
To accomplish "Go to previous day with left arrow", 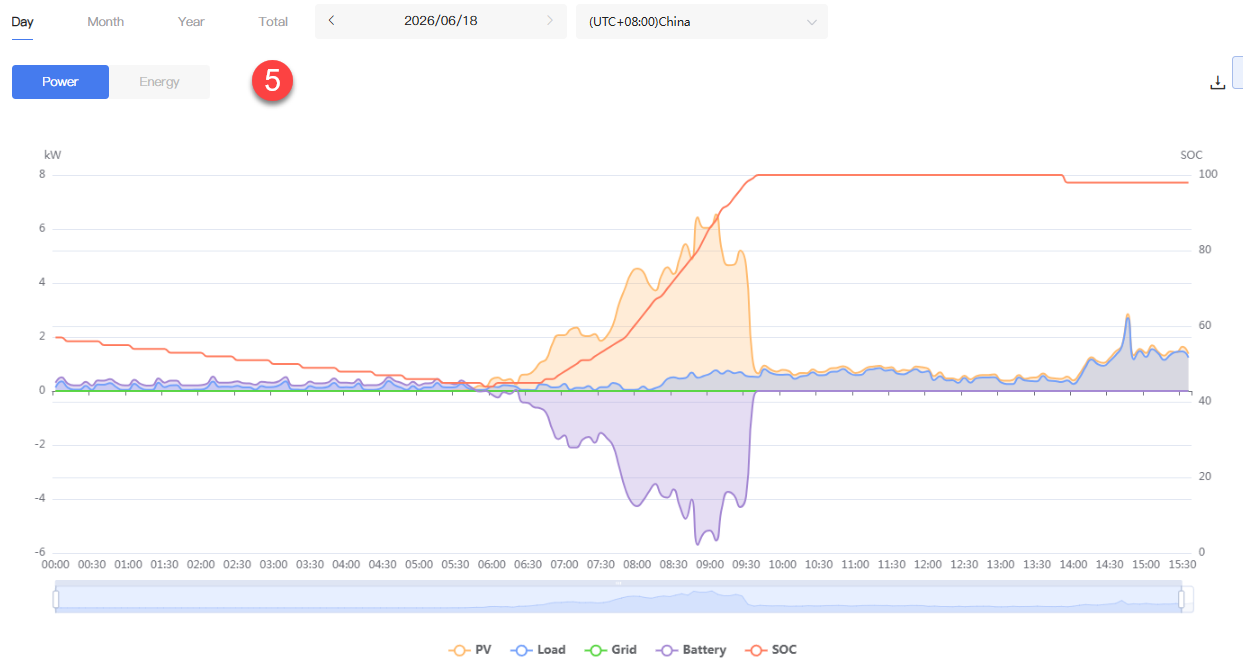I will click(331, 21).
